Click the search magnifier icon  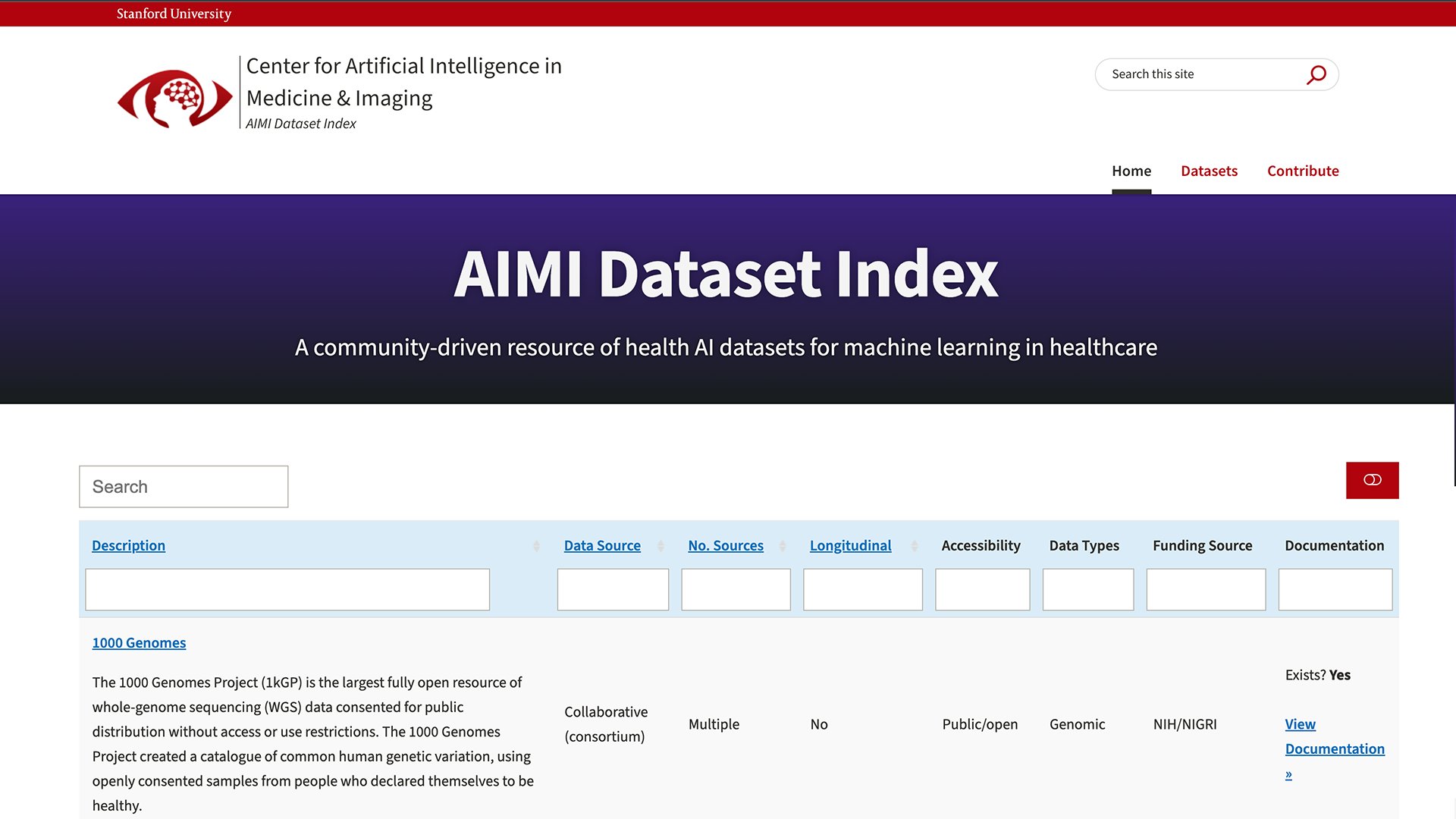pos(1316,74)
